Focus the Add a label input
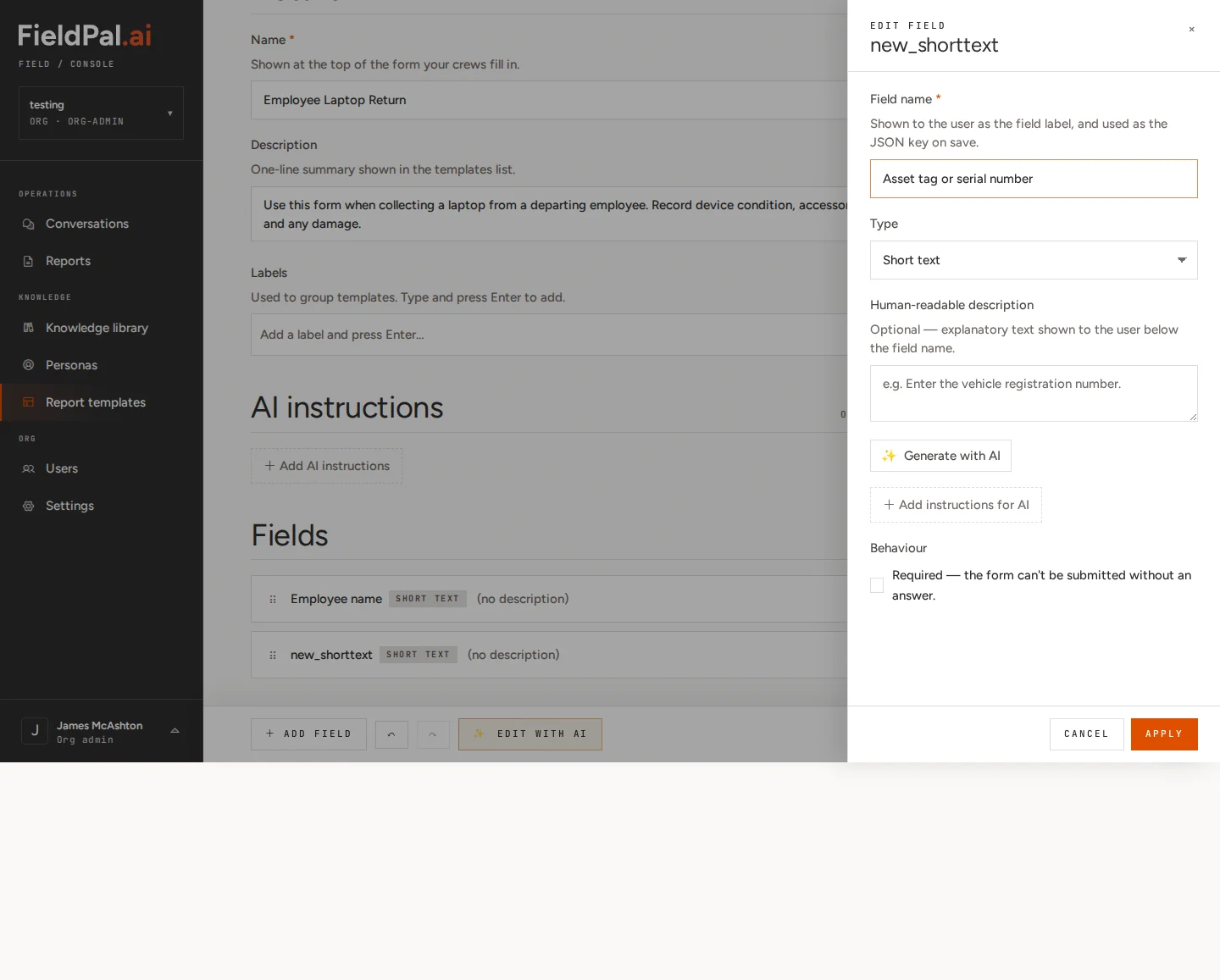 click(549, 335)
